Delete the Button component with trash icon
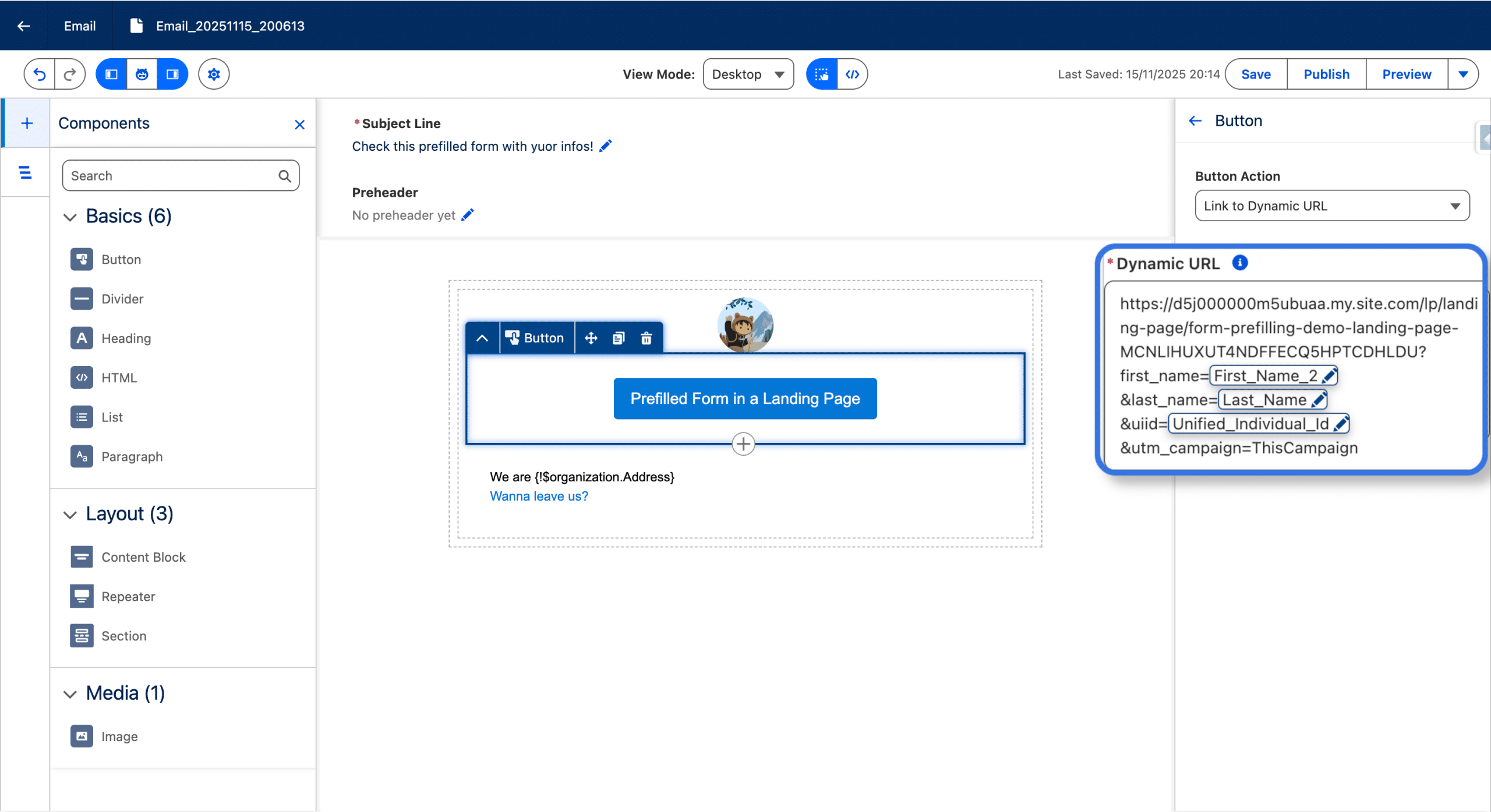The width and height of the screenshot is (1491, 812). coord(646,338)
